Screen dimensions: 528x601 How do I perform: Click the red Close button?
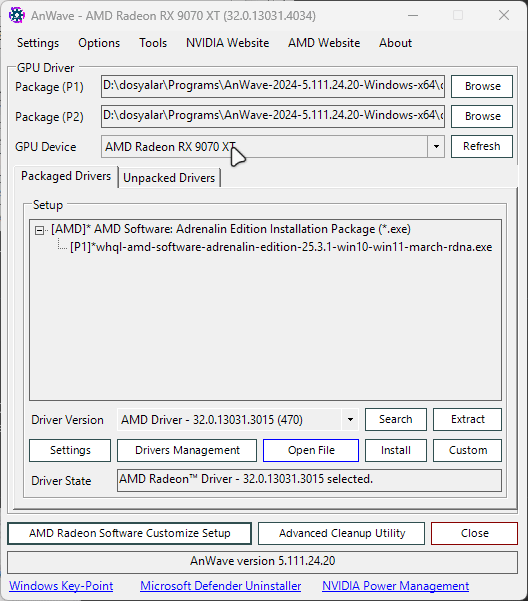click(x=474, y=533)
